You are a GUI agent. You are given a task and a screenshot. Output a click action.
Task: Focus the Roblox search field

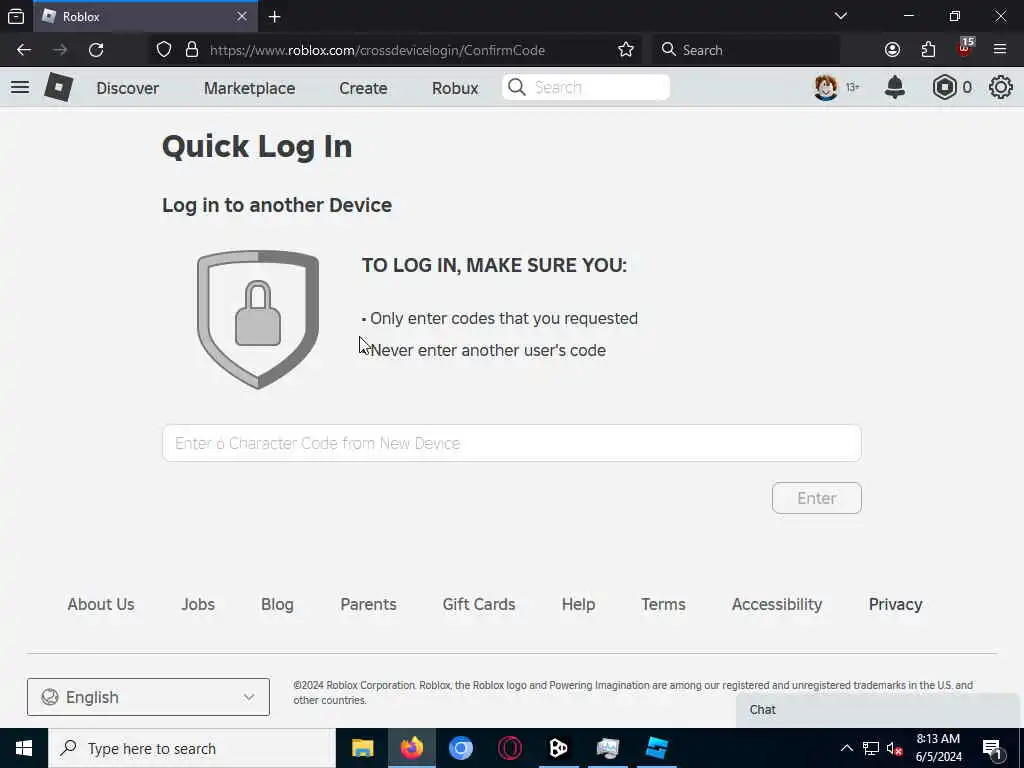pos(586,87)
